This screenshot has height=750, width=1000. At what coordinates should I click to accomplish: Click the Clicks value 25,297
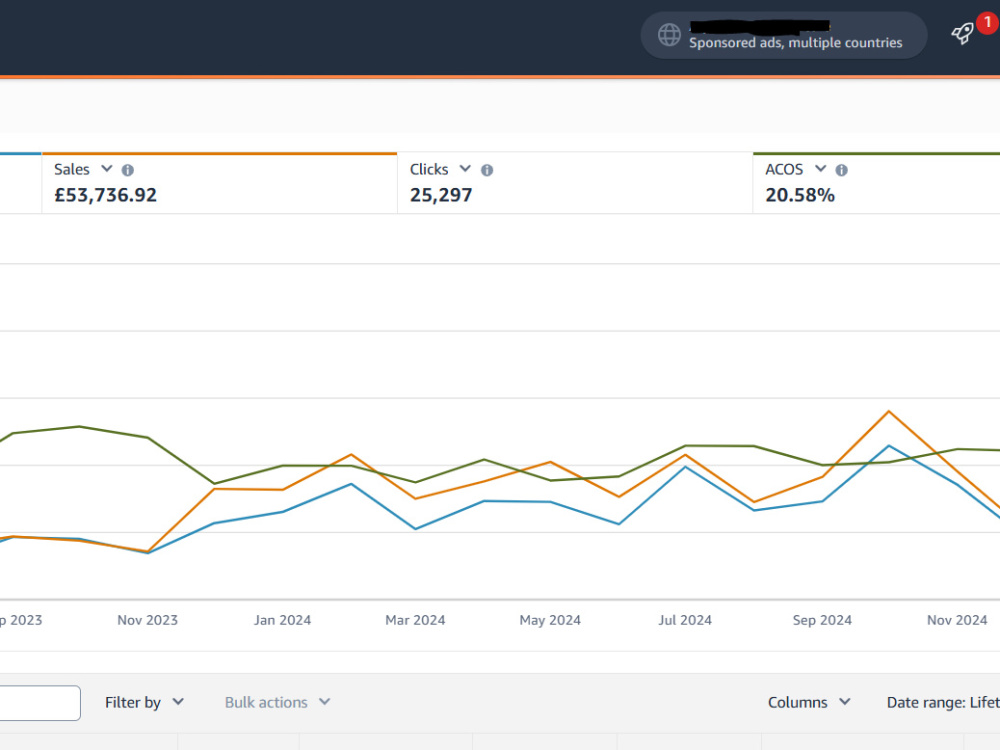[441, 195]
